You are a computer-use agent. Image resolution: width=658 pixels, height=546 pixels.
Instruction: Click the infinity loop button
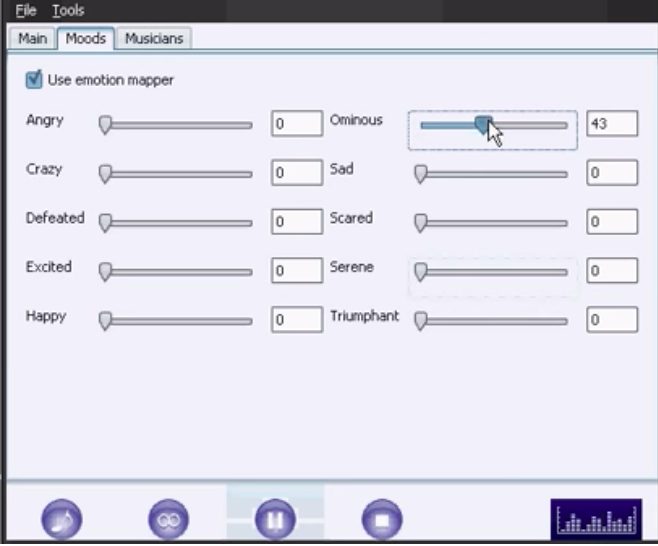click(x=168, y=520)
